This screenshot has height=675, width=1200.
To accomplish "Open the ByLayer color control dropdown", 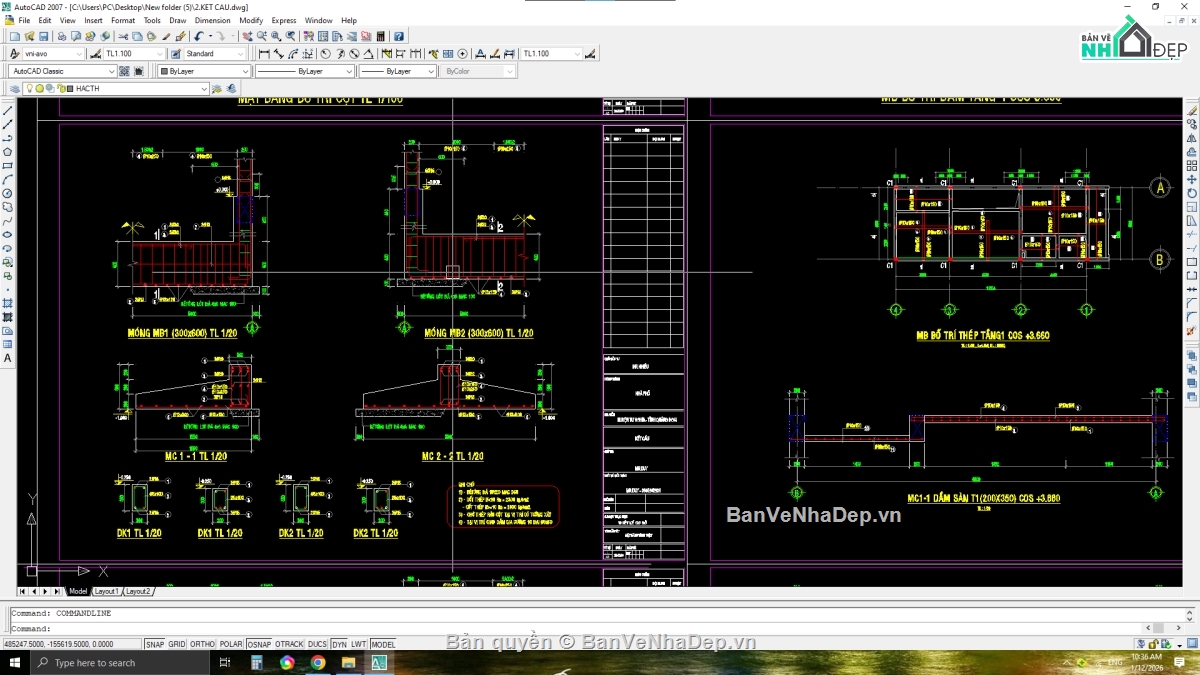I will [x=204, y=71].
